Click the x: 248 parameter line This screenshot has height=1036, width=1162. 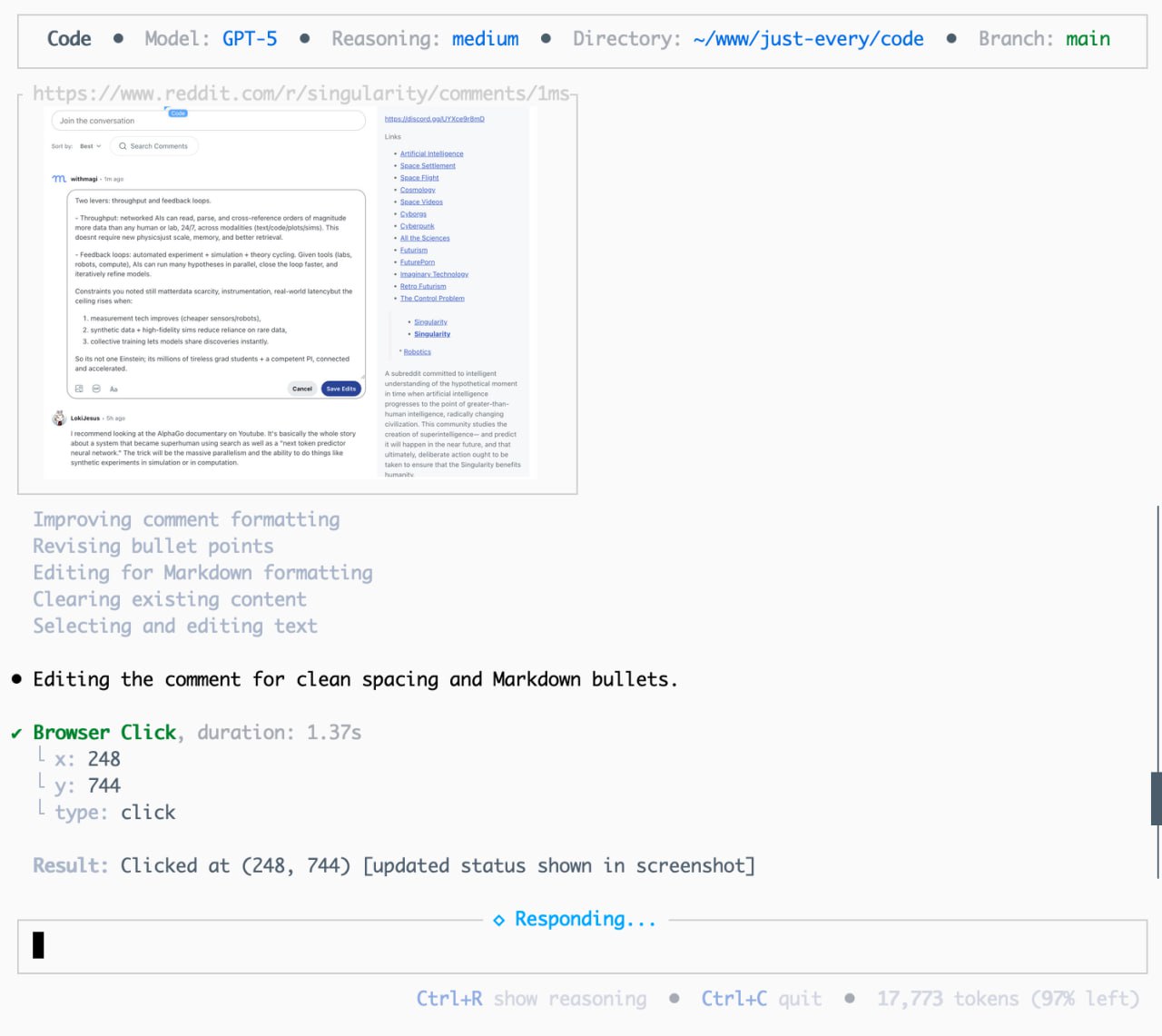click(x=87, y=759)
